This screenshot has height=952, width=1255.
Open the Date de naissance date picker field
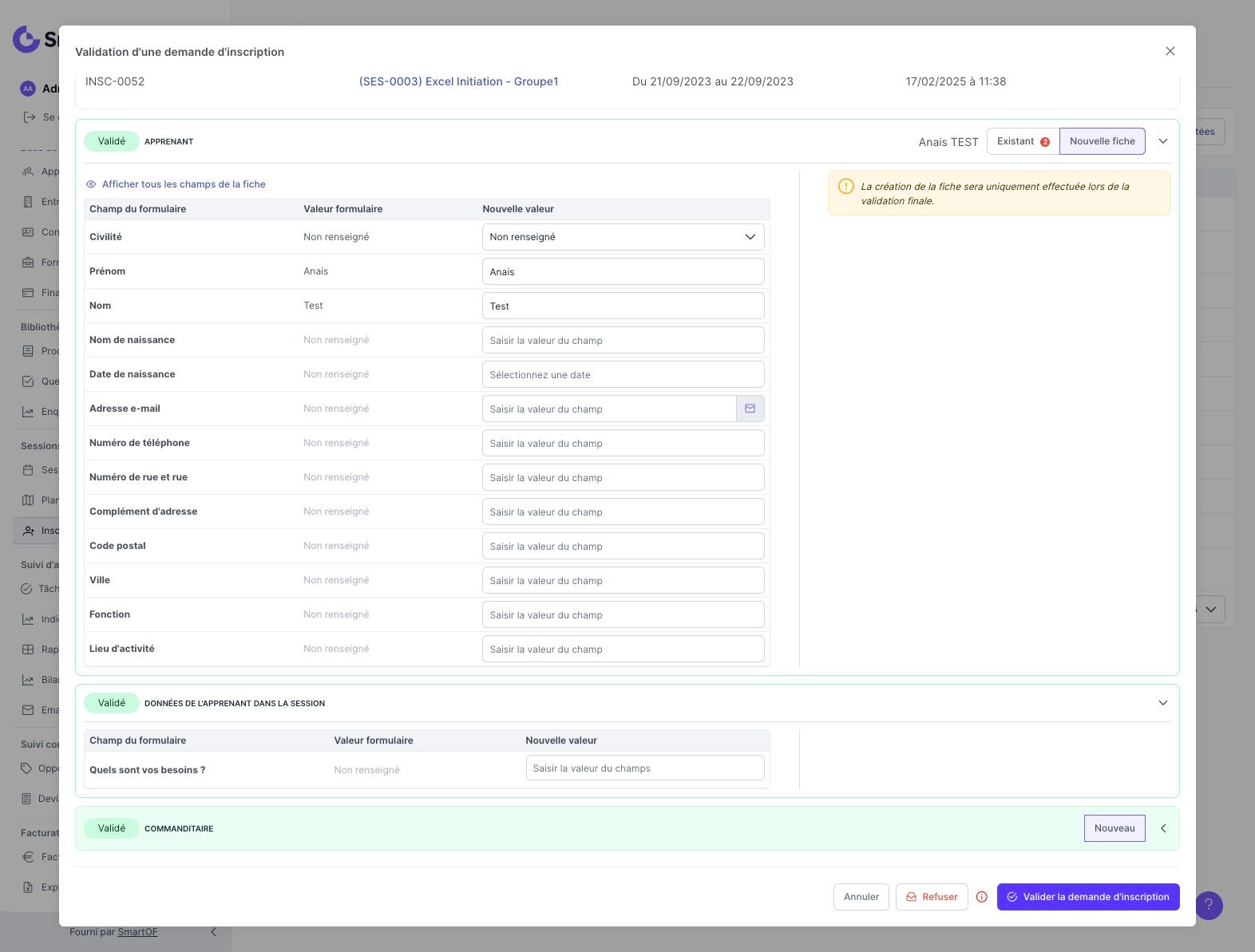[x=623, y=374]
